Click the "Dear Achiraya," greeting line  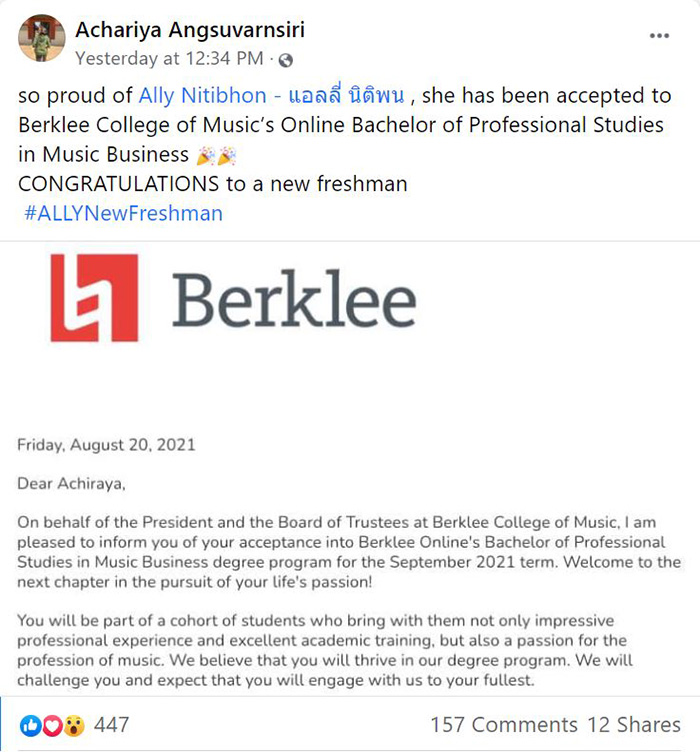click(x=73, y=483)
